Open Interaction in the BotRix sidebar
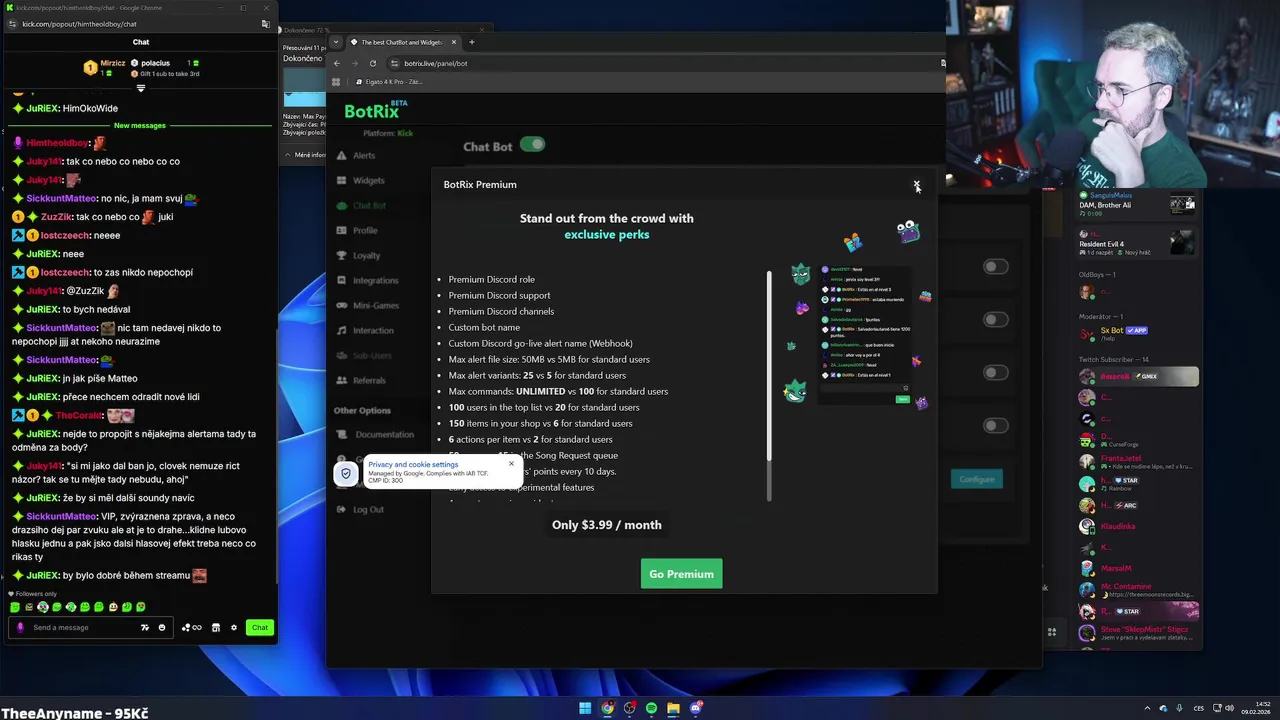This screenshot has width=1280, height=720. pyautogui.click(x=373, y=330)
